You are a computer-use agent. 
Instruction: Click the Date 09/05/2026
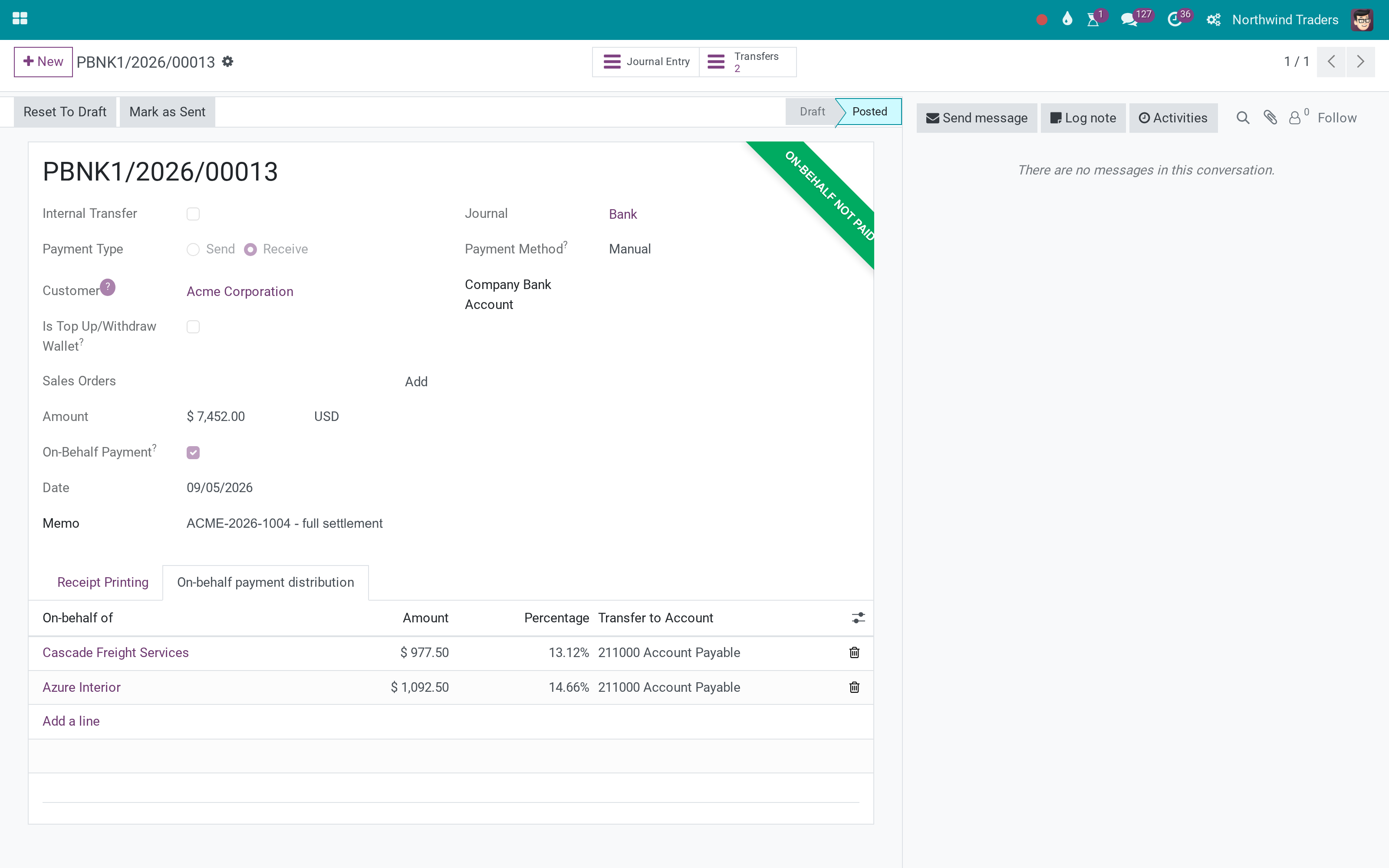coord(220,488)
